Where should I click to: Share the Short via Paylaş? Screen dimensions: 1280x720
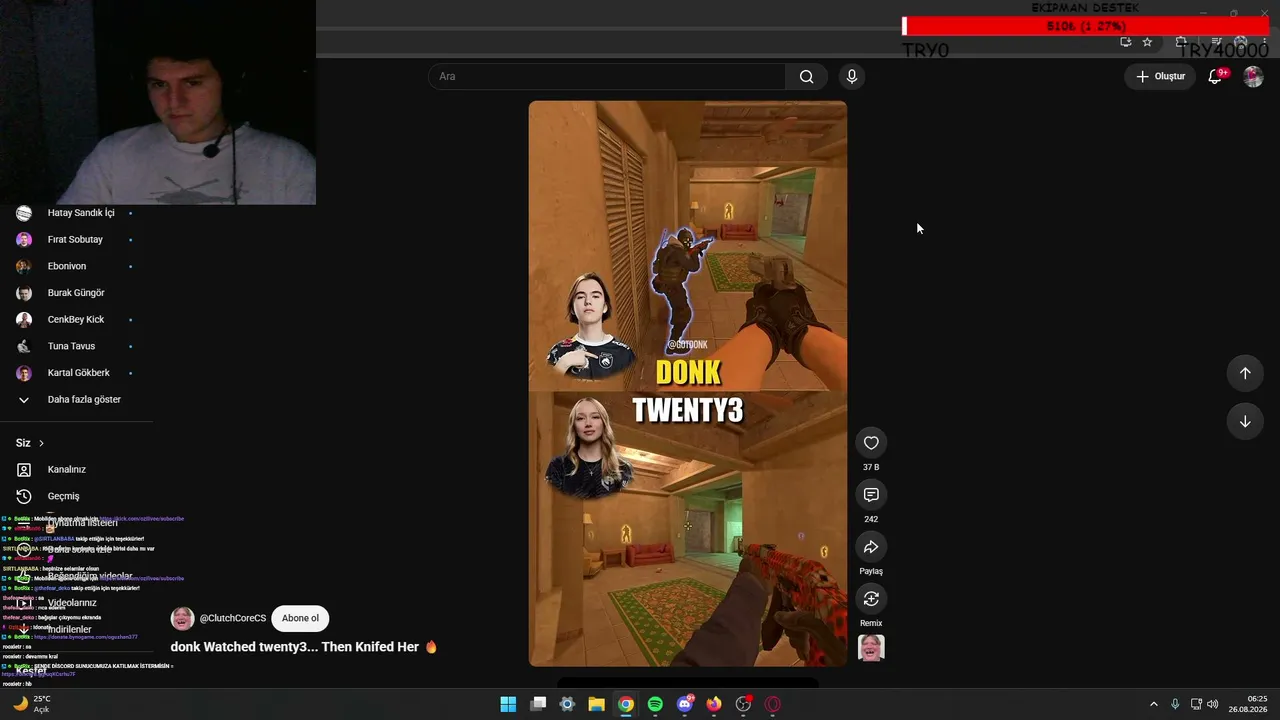(x=871, y=547)
